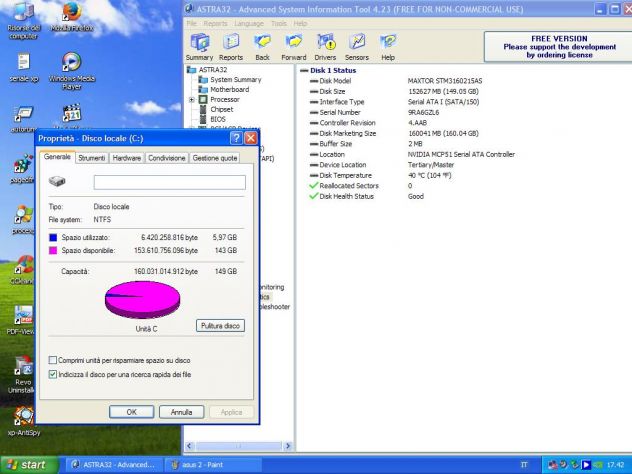632x474 pixels.
Task: Go Back using the toolbar arrow
Action: tap(262, 47)
